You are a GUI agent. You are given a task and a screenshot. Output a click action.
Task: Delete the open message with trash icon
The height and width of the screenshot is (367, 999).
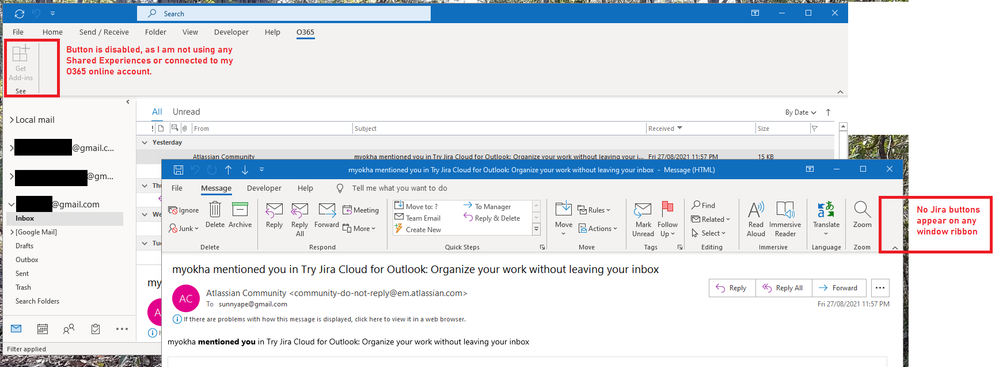pyautogui.click(x=215, y=215)
